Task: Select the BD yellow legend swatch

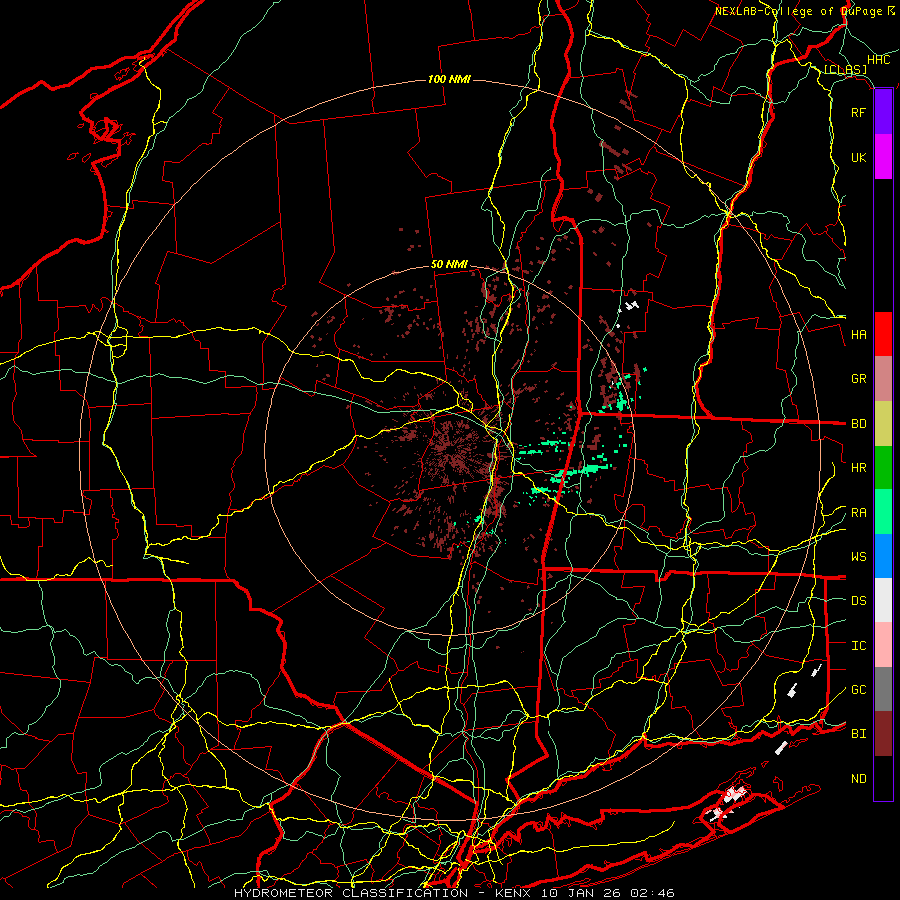Action: click(x=883, y=424)
